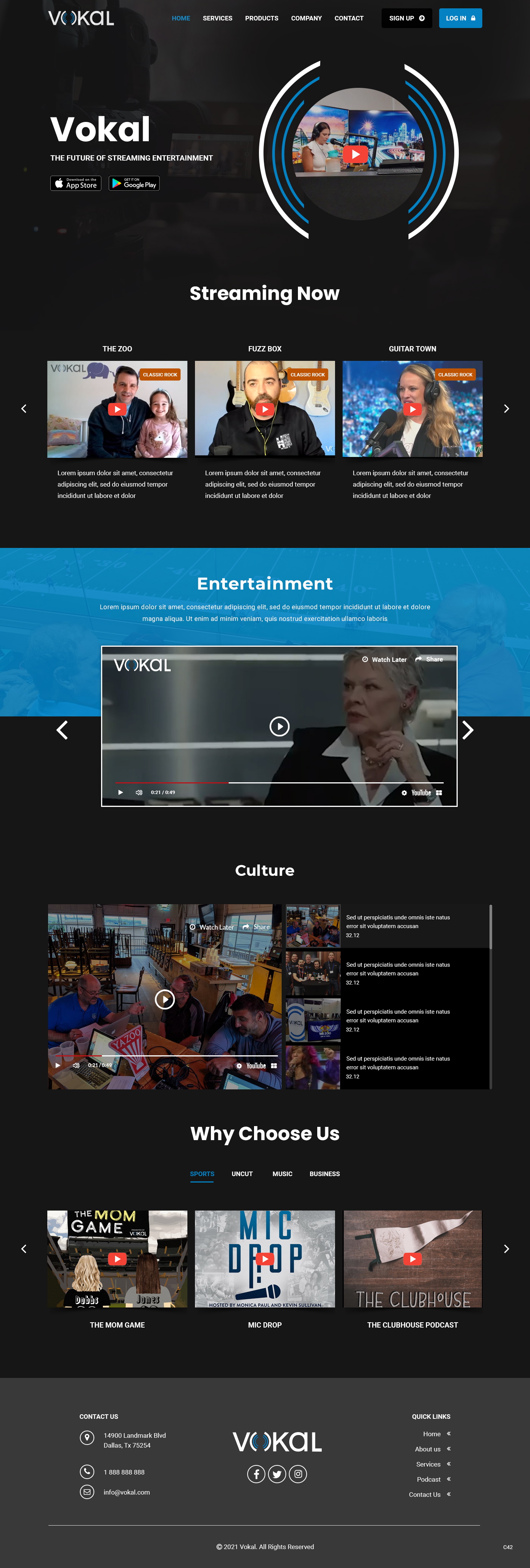
Task: Toggle fullscreen in Culture player
Action: [274, 1066]
